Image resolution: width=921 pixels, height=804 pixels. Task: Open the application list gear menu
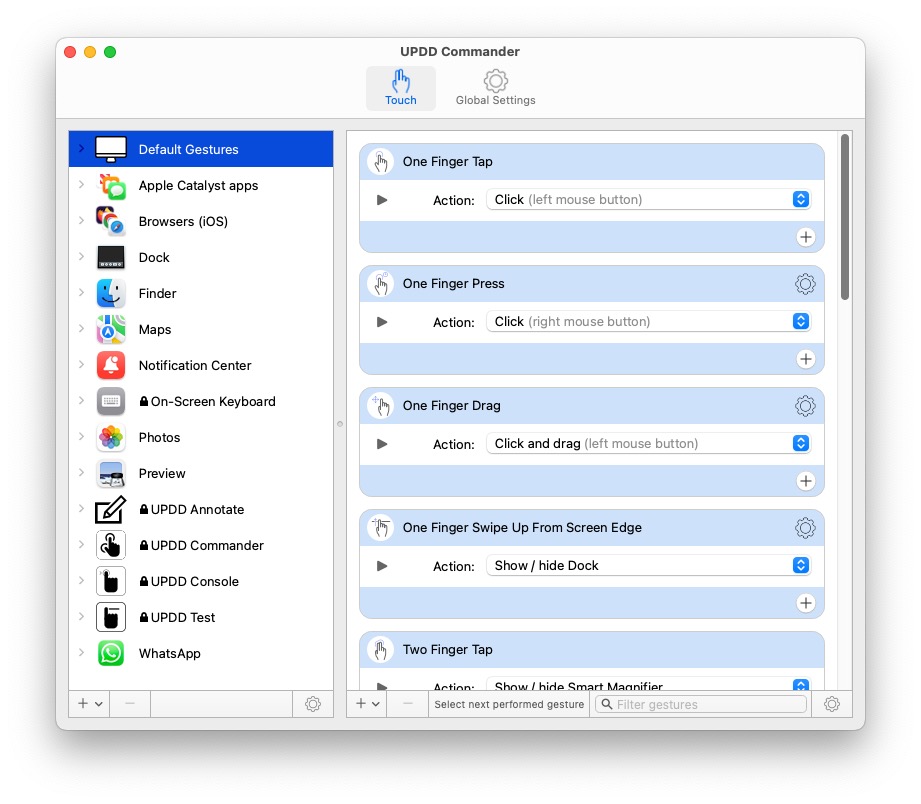pos(312,704)
